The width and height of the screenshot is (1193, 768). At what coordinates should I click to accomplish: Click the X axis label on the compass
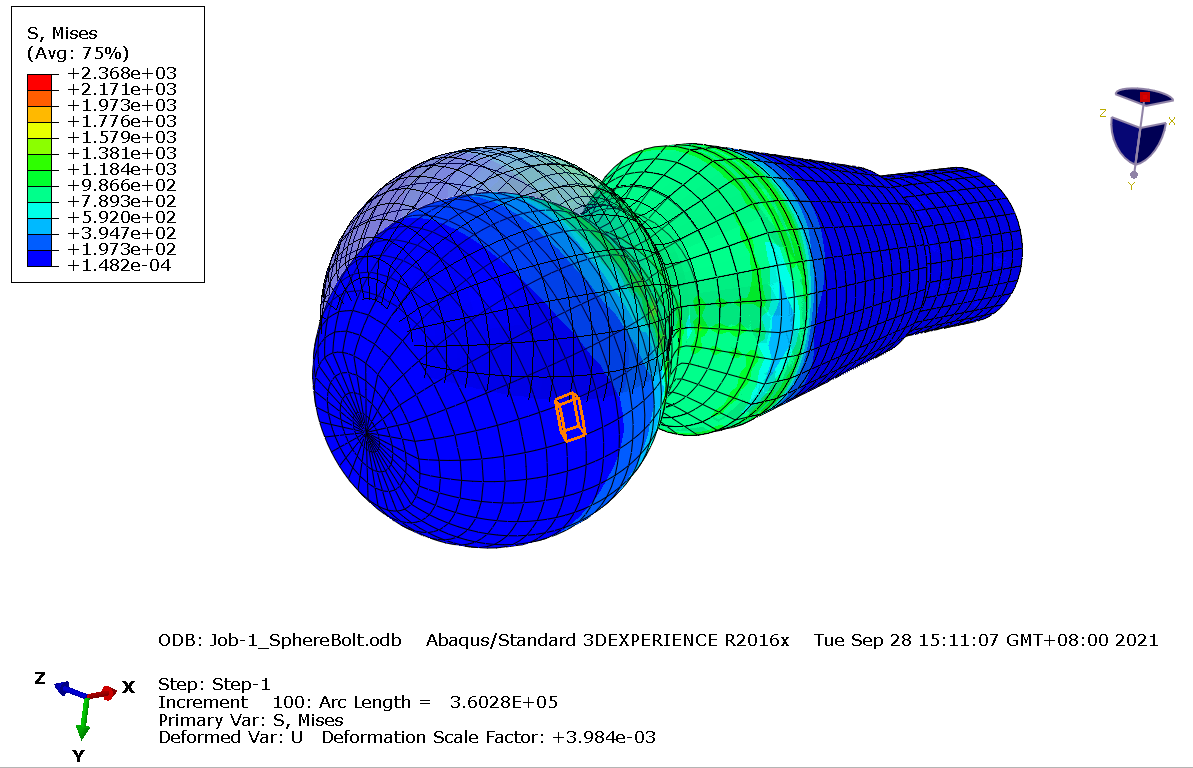[x=1172, y=120]
